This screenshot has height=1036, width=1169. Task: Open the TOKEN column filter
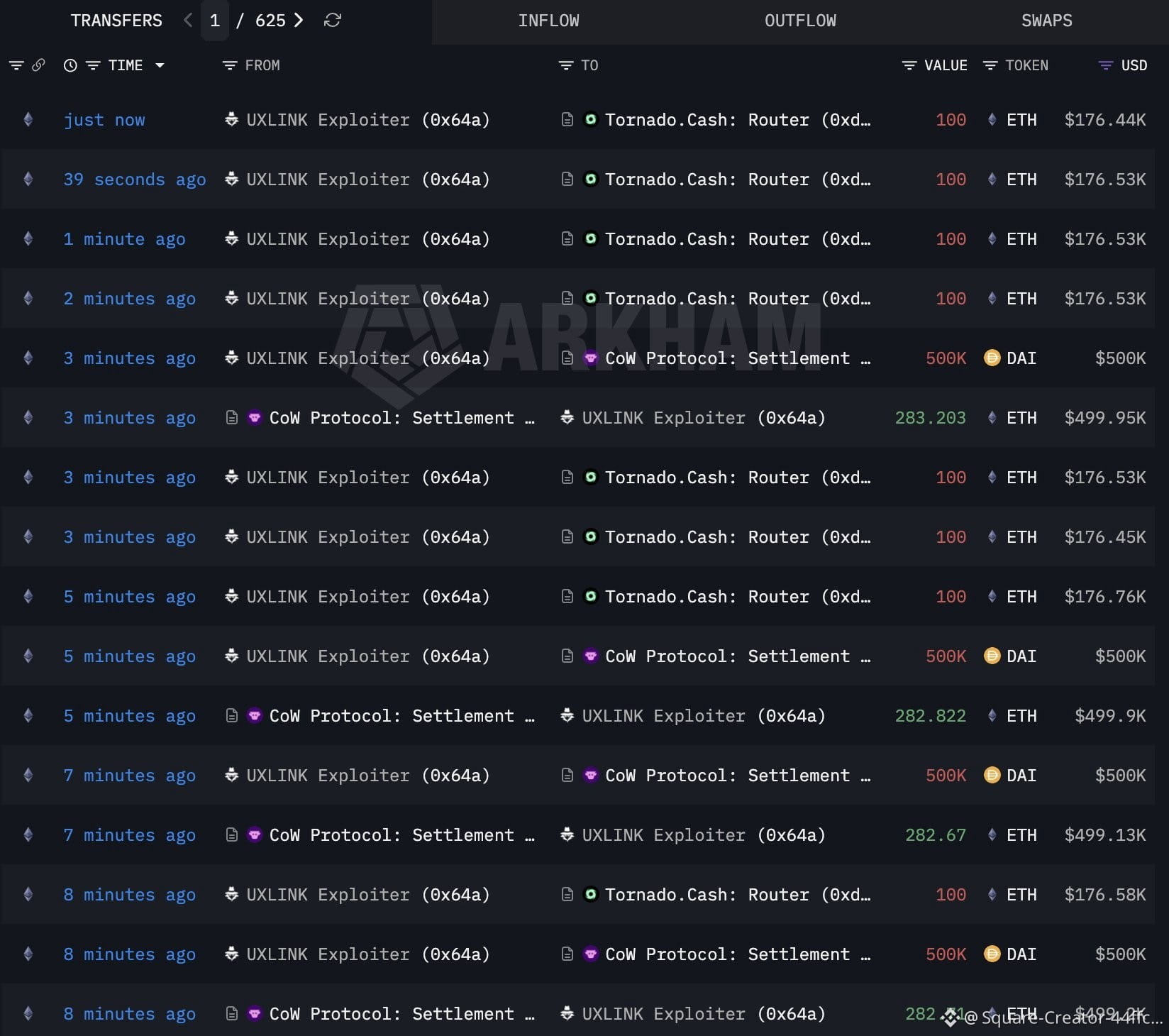990,65
